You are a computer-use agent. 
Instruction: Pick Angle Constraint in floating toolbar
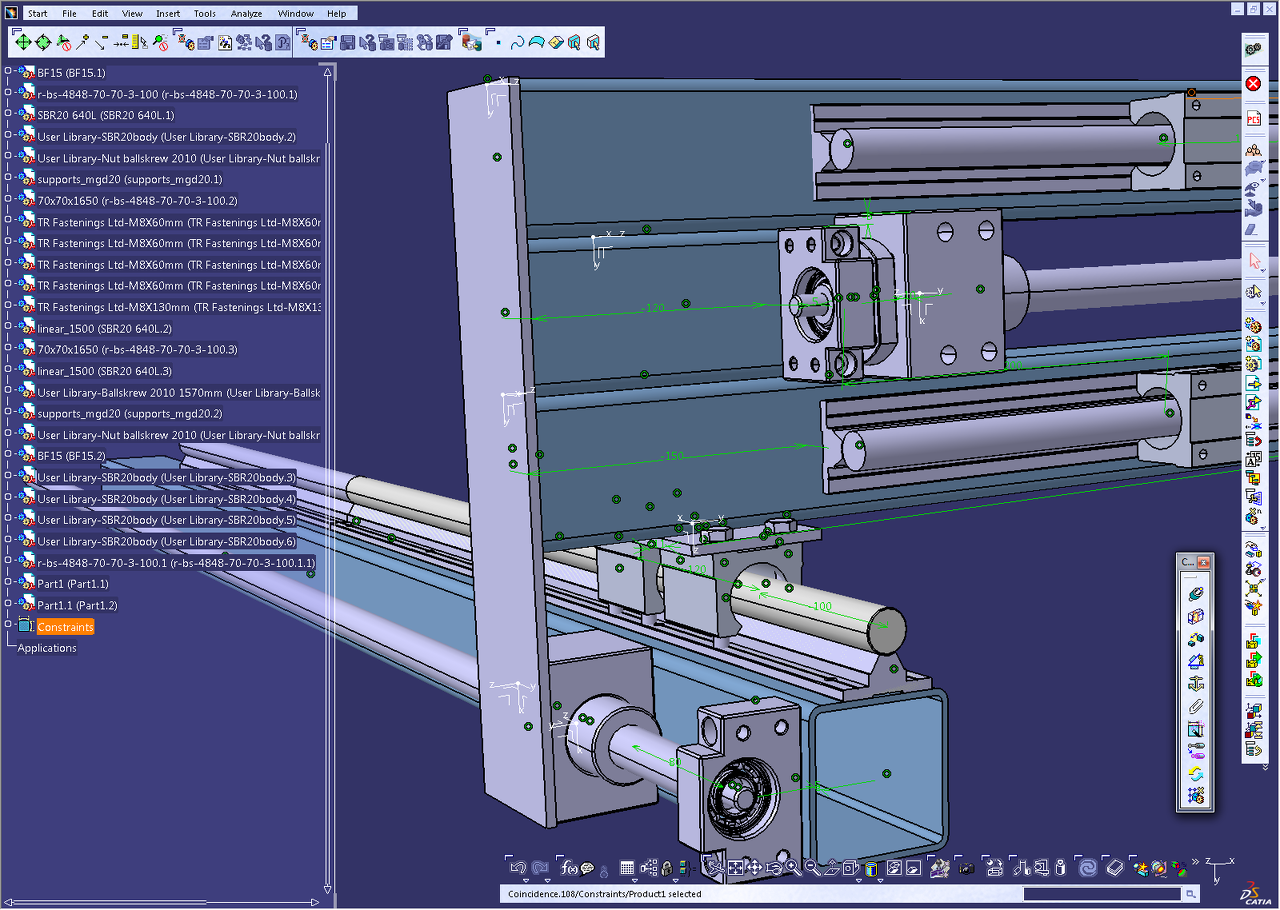[x=1195, y=661]
